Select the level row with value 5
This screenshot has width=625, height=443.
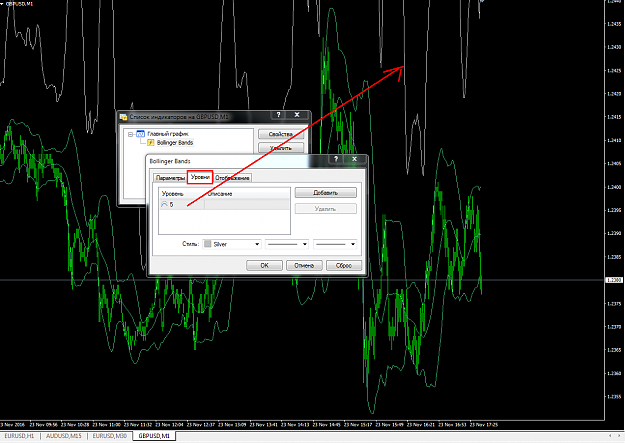(224, 204)
